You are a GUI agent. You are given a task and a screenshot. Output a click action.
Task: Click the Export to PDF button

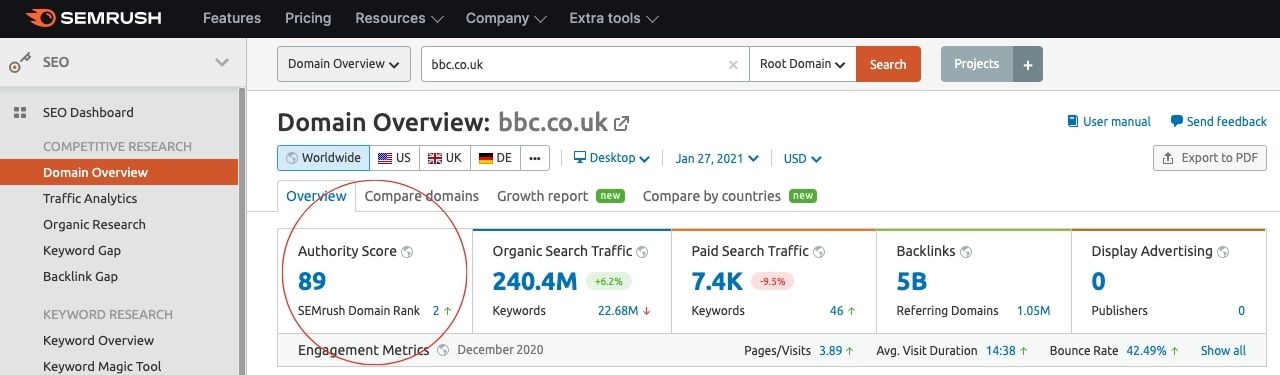1210,158
